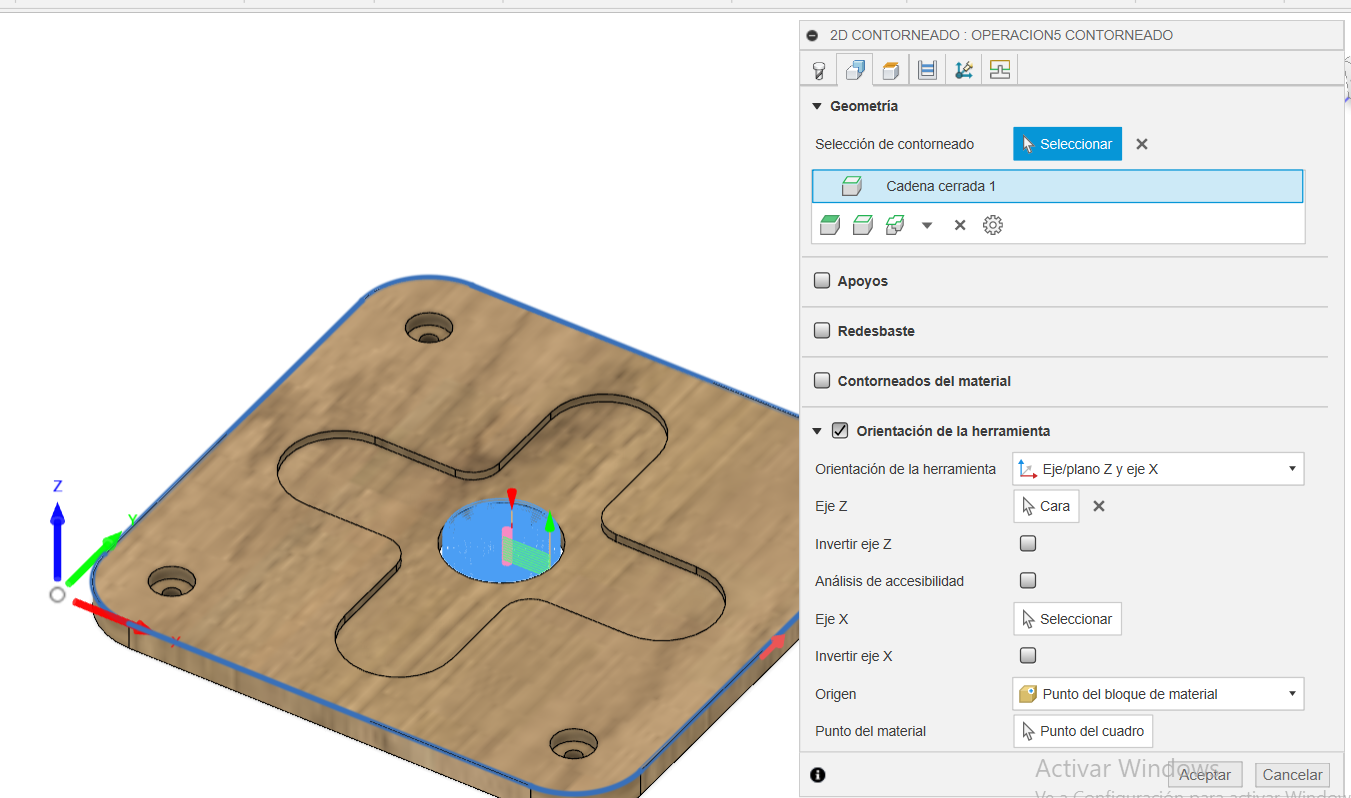Click the blue Z axis arrow
This screenshot has height=798, width=1351.
click(x=57, y=540)
